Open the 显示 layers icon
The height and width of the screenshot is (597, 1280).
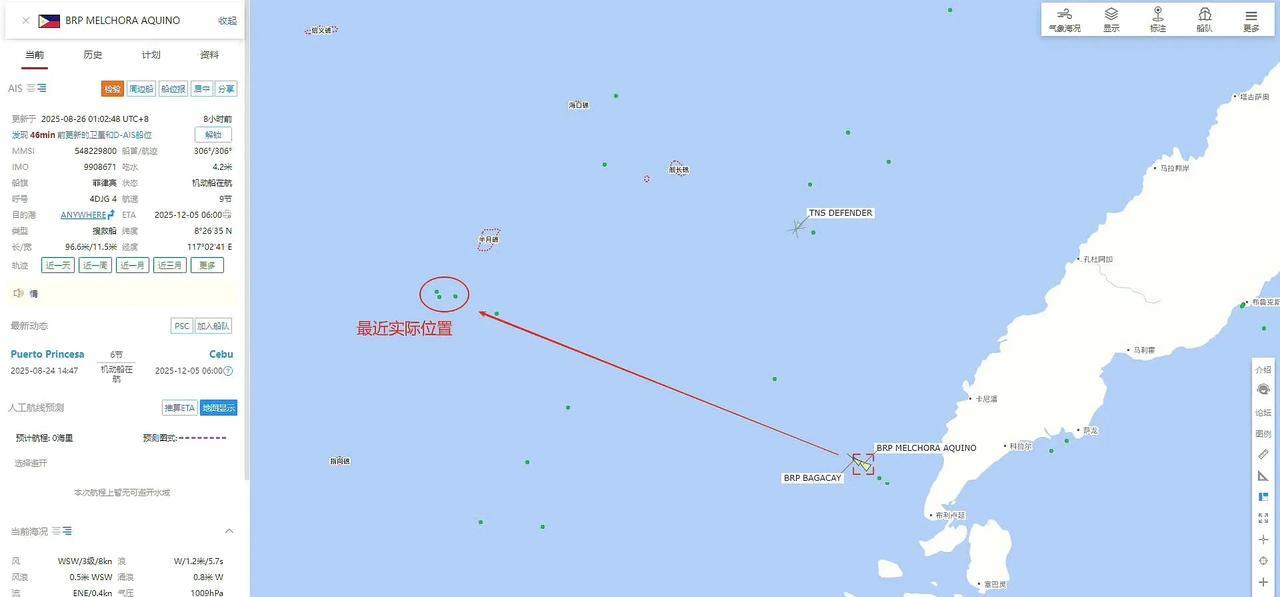click(x=1111, y=19)
